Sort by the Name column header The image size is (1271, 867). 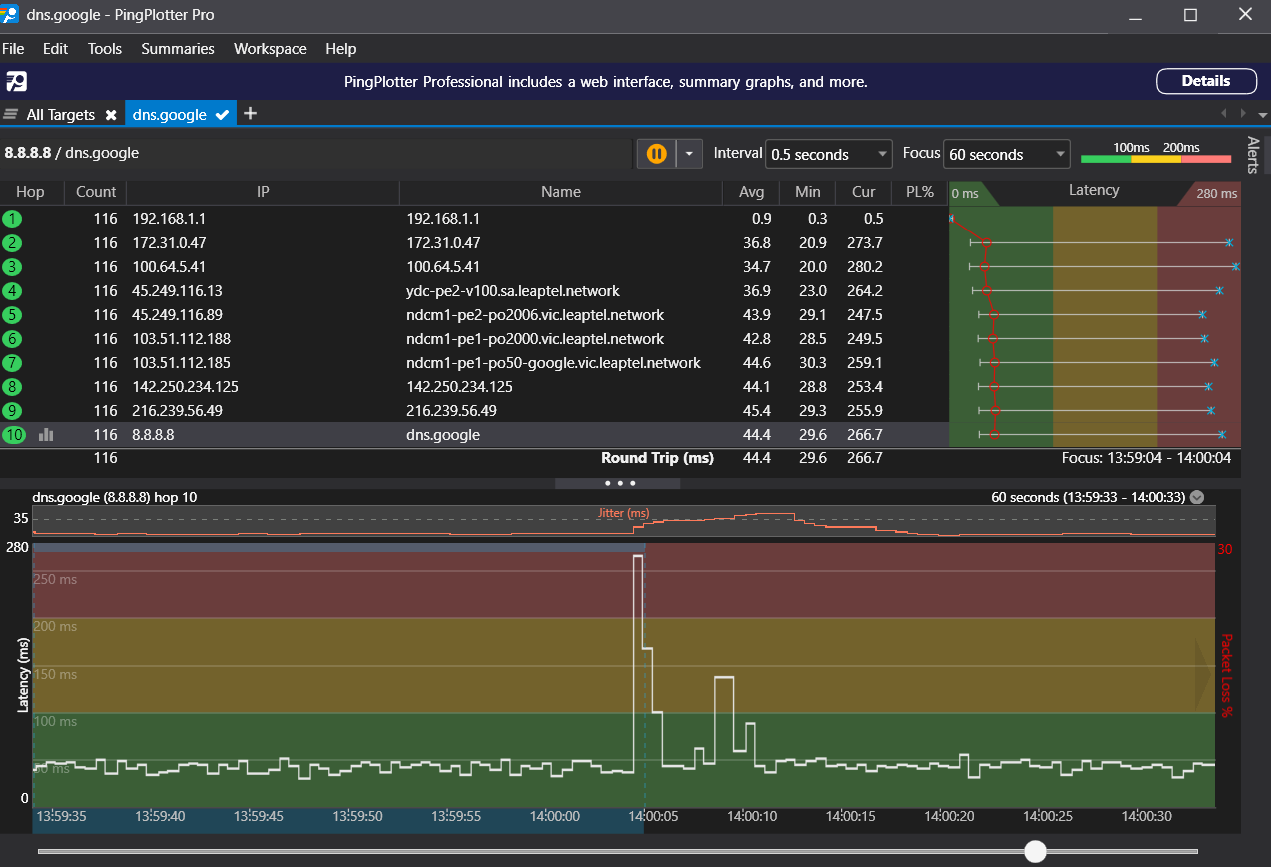(561, 192)
